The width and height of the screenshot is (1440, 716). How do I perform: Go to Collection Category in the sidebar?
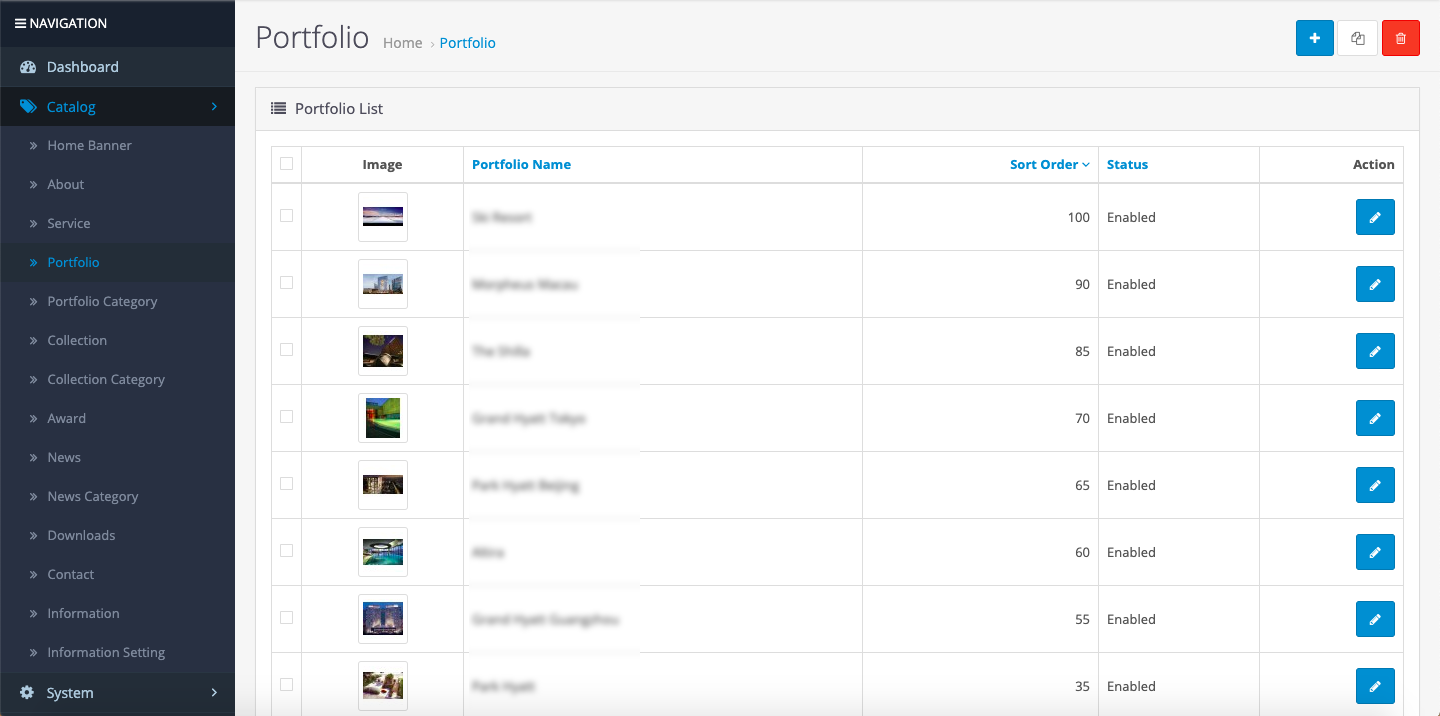pos(106,379)
